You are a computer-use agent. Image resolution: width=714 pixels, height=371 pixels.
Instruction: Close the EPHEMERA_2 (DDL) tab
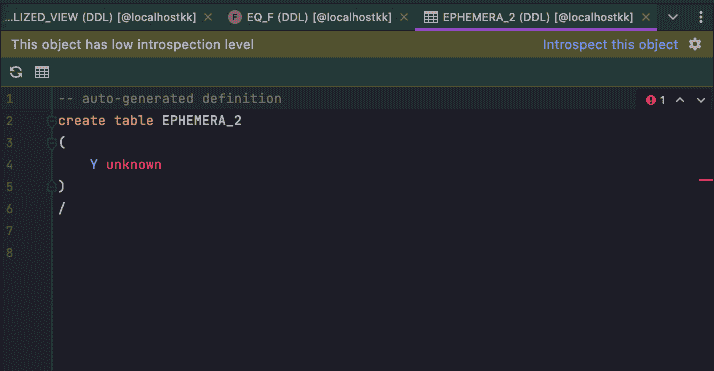point(646,17)
